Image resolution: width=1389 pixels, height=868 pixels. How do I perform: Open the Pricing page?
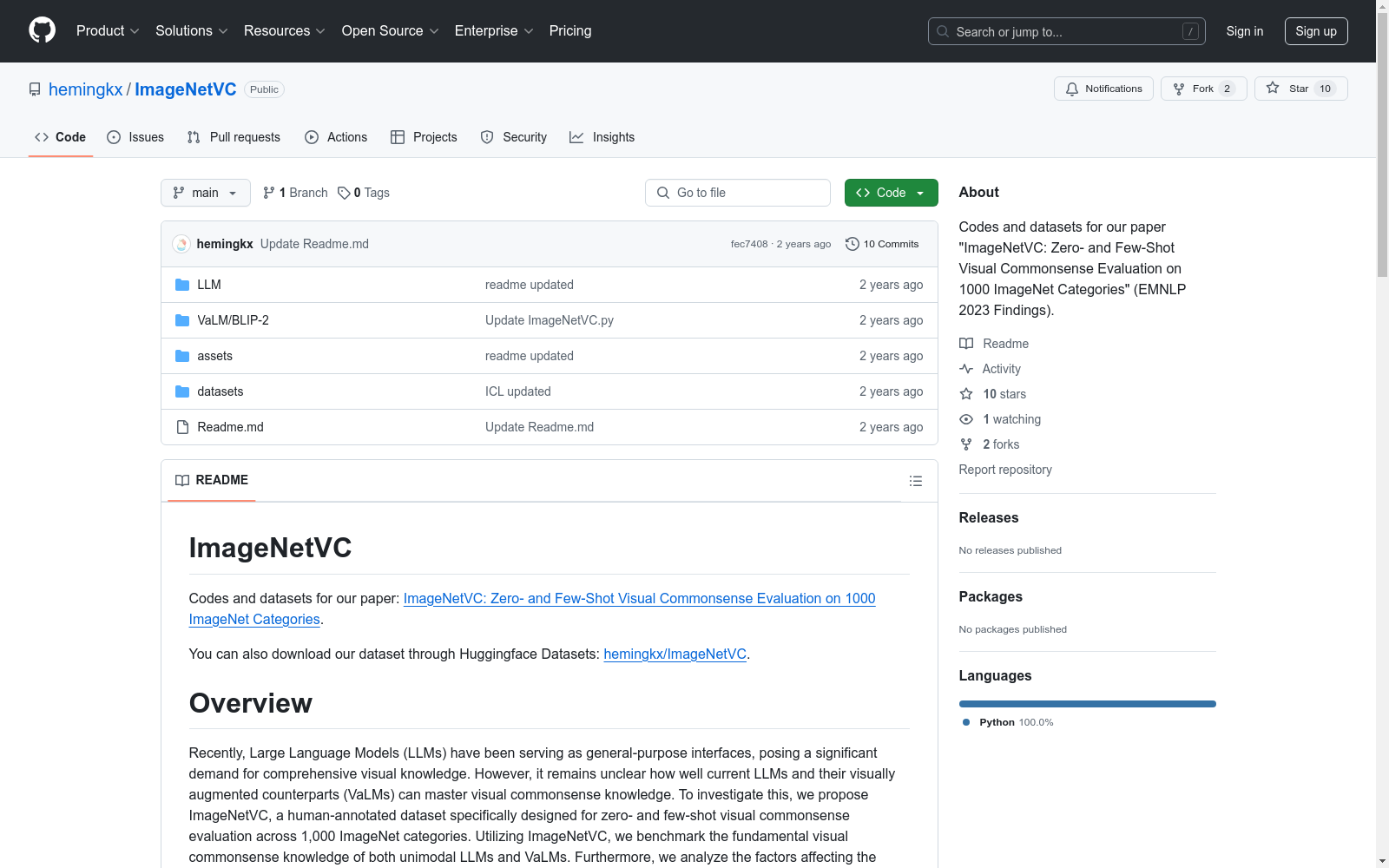coord(570,30)
